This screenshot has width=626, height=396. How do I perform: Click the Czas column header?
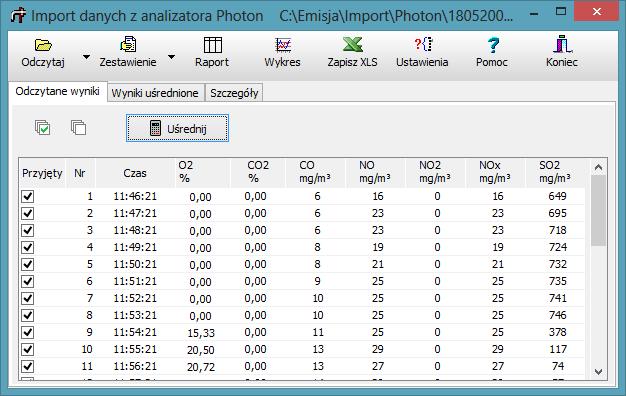(135, 173)
